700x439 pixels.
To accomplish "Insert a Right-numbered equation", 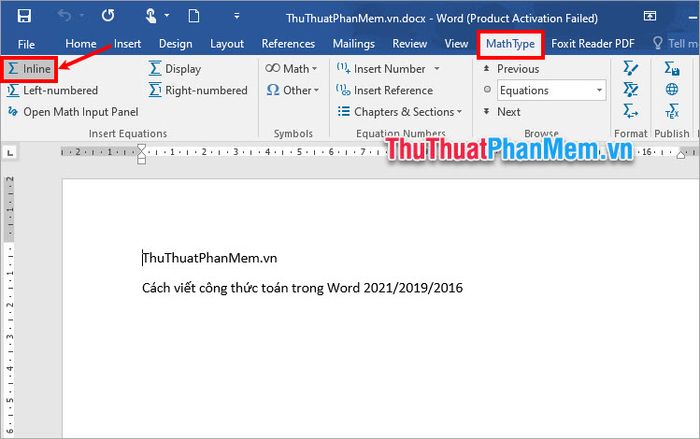I will click(198, 90).
